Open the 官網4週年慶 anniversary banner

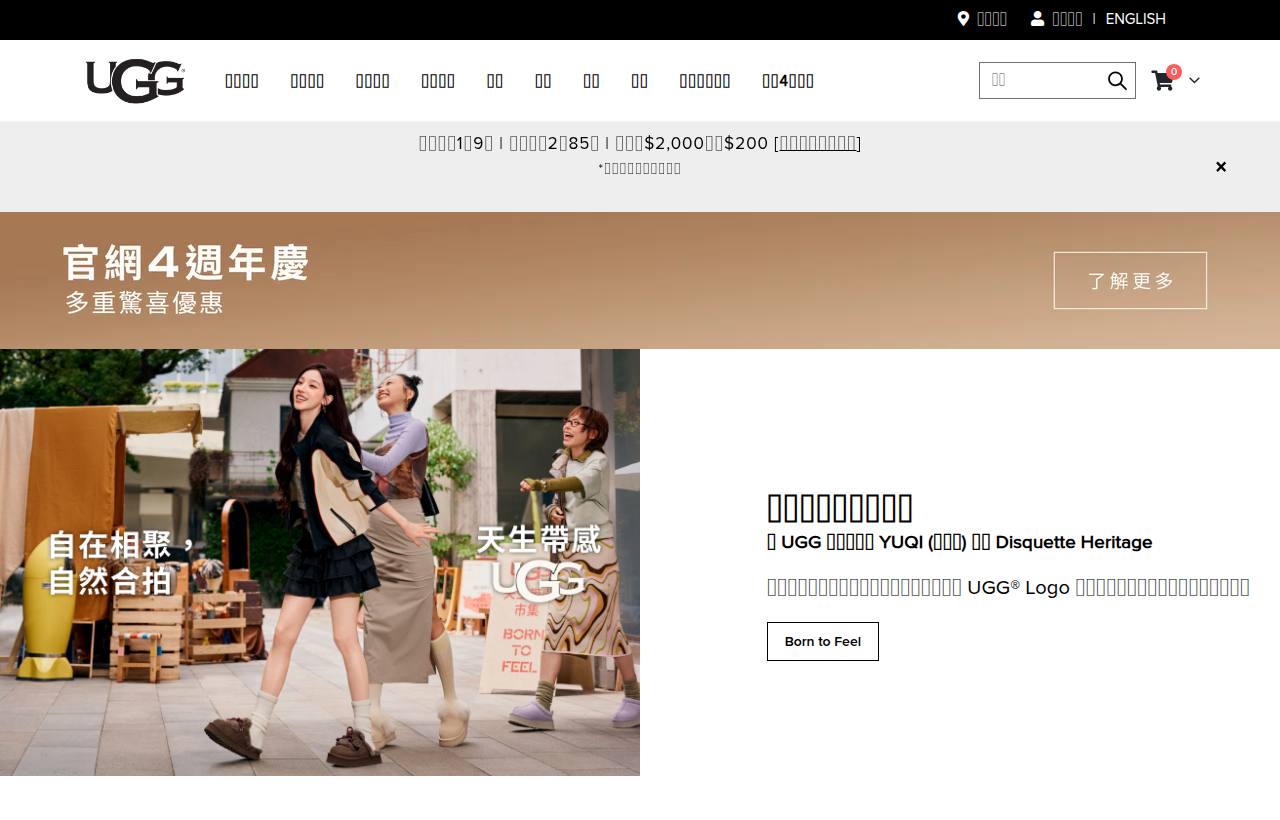[640, 280]
